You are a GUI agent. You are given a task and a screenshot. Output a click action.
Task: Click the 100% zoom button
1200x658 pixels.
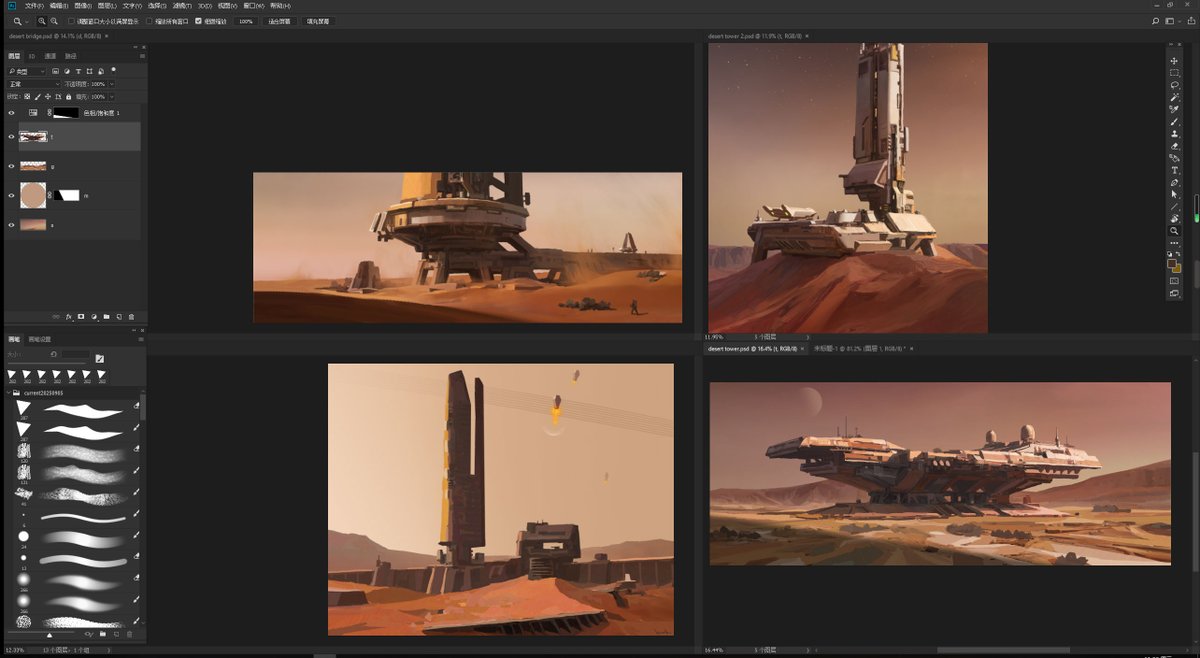coord(246,21)
